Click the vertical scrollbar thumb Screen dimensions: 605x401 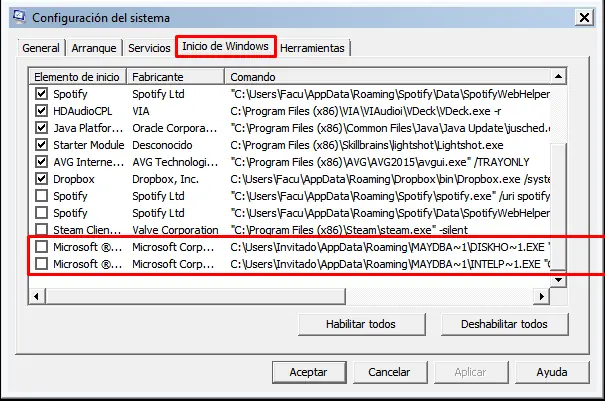tap(558, 207)
